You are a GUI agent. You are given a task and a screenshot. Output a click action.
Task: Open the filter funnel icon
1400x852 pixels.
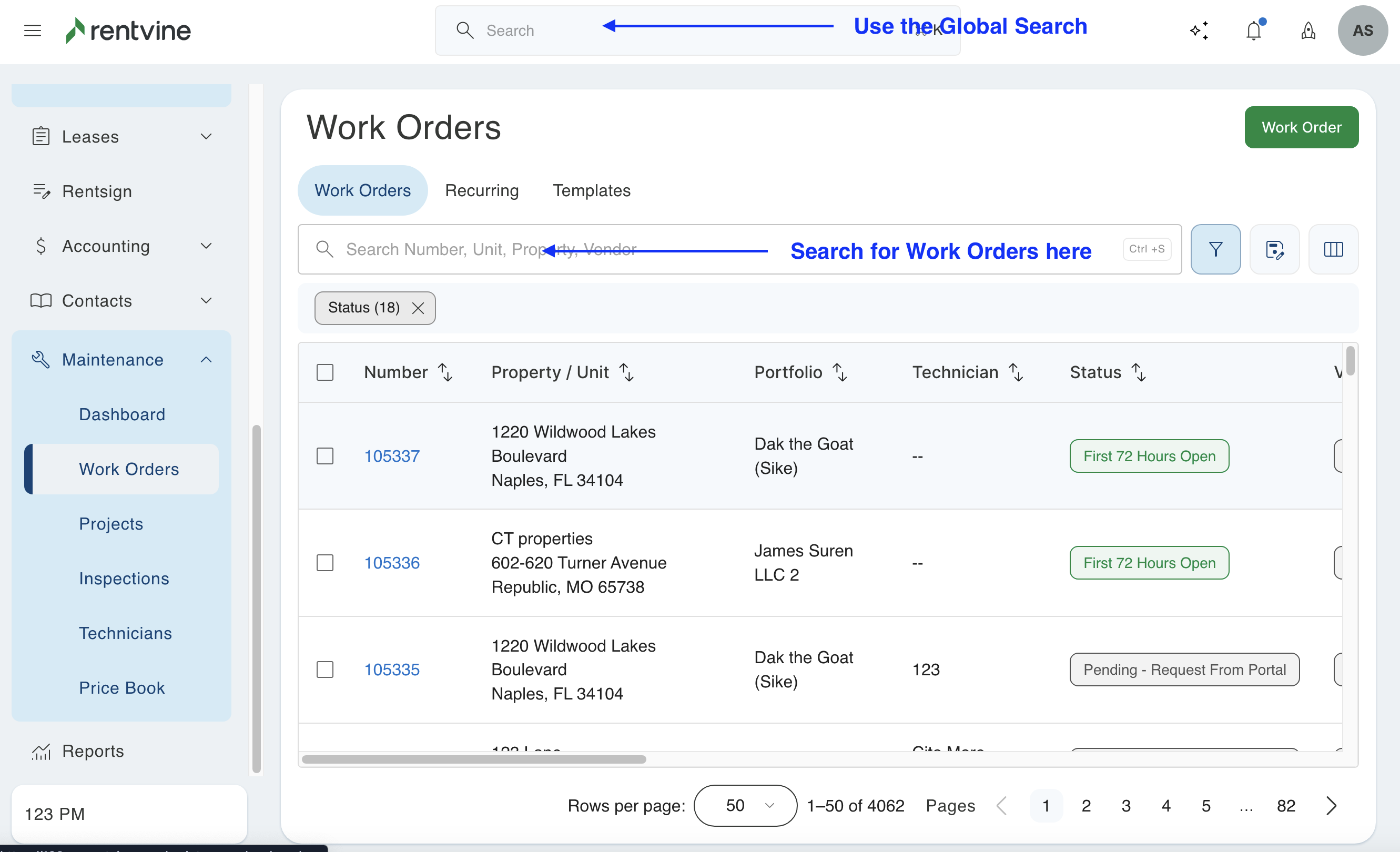click(1215, 249)
